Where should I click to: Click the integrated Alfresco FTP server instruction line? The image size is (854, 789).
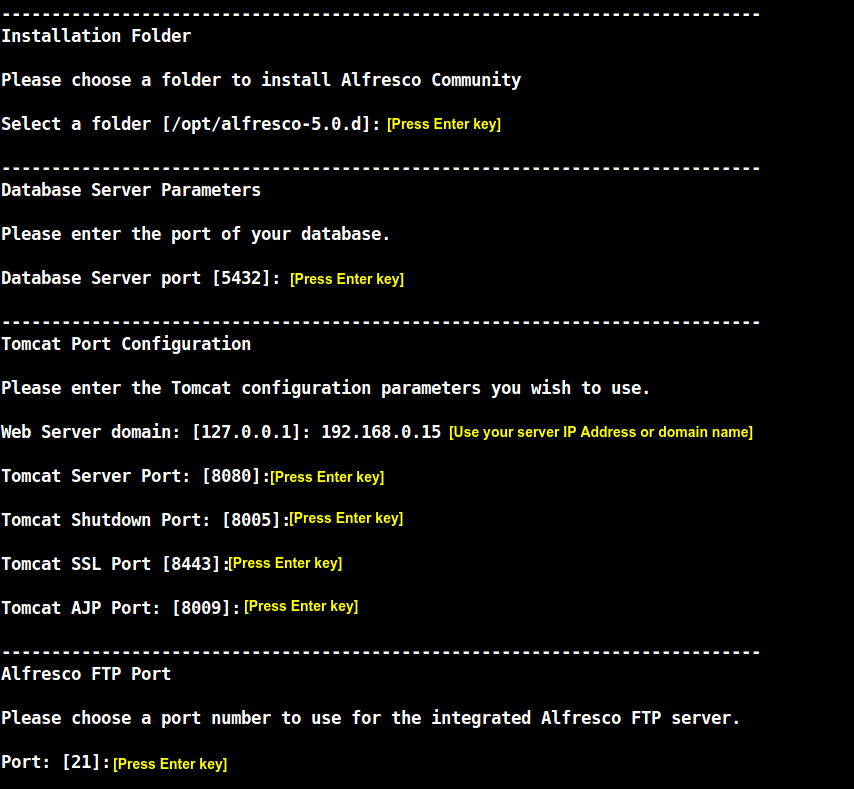pos(371,718)
